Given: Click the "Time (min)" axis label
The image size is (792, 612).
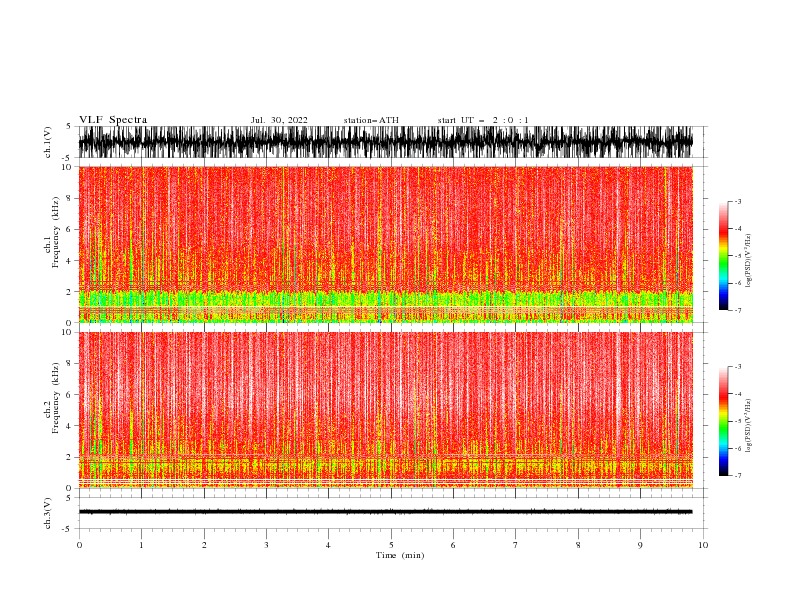Looking at the screenshot, I should pos(400,555).
